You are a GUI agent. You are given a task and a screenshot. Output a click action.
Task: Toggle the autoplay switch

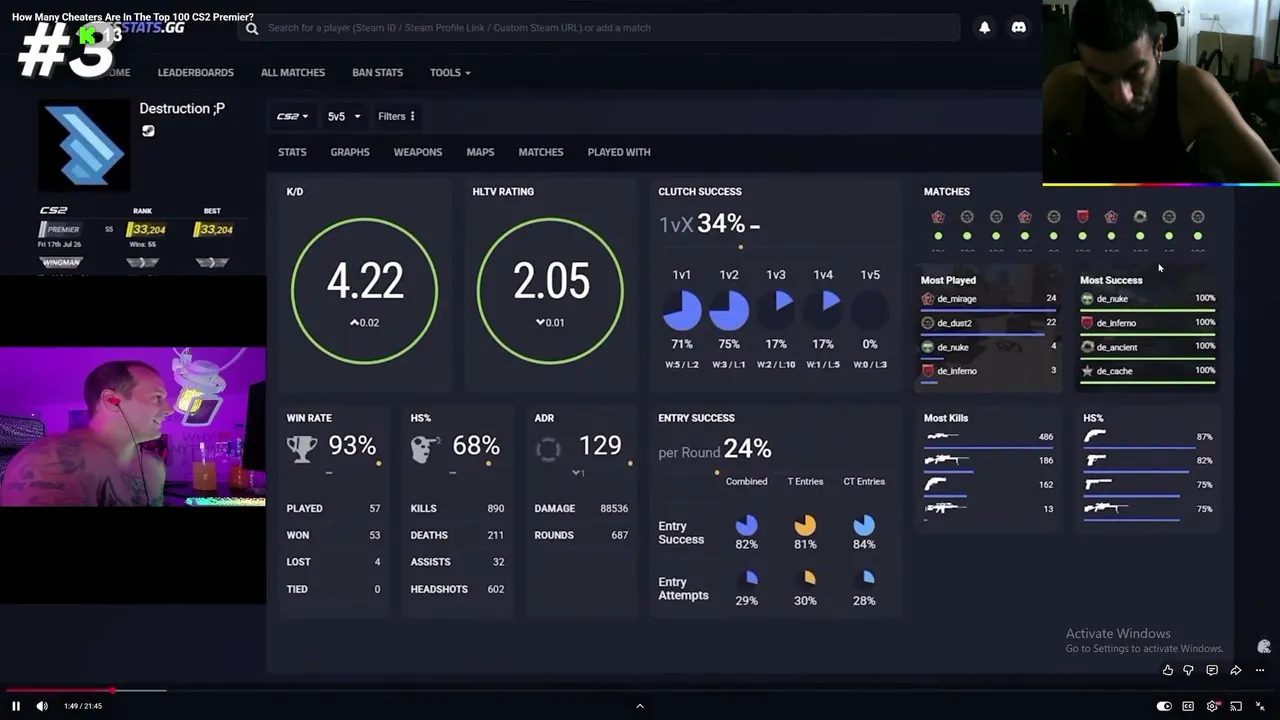1164,706
